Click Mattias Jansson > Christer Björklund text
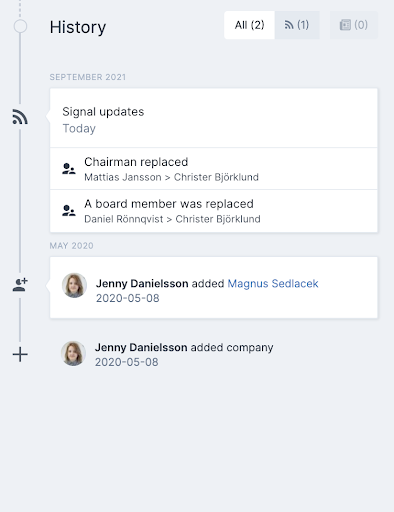Screen dimensions: 394x512 171,177
